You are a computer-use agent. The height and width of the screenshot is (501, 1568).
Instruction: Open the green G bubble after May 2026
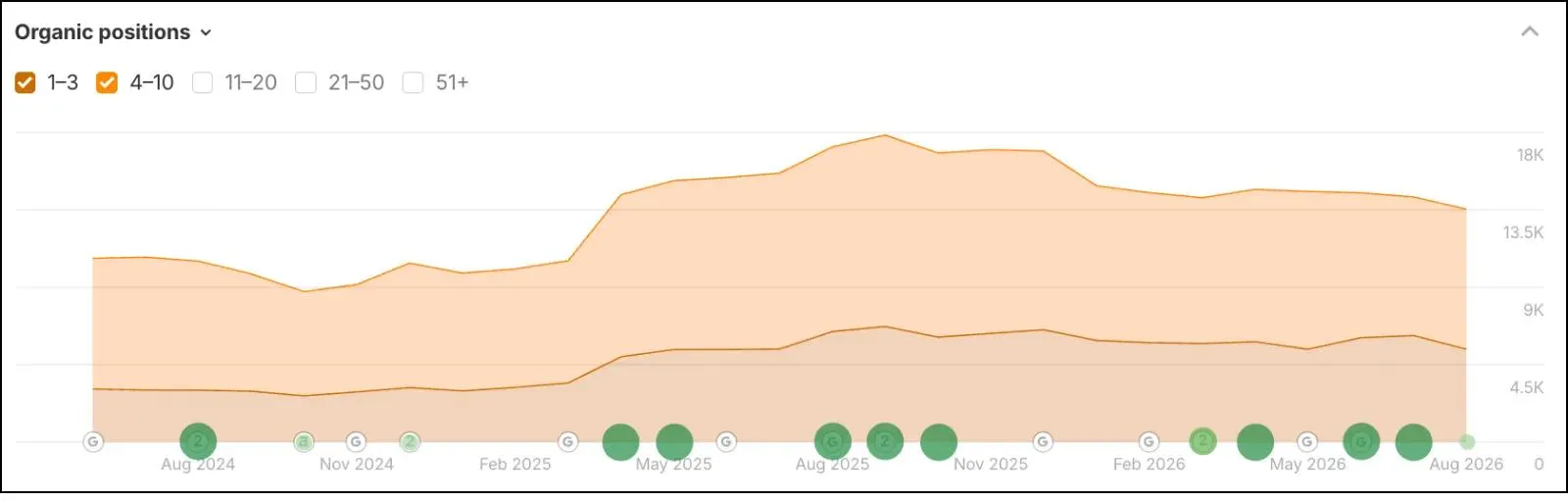pyautogui.click(x=1361, y=442)
